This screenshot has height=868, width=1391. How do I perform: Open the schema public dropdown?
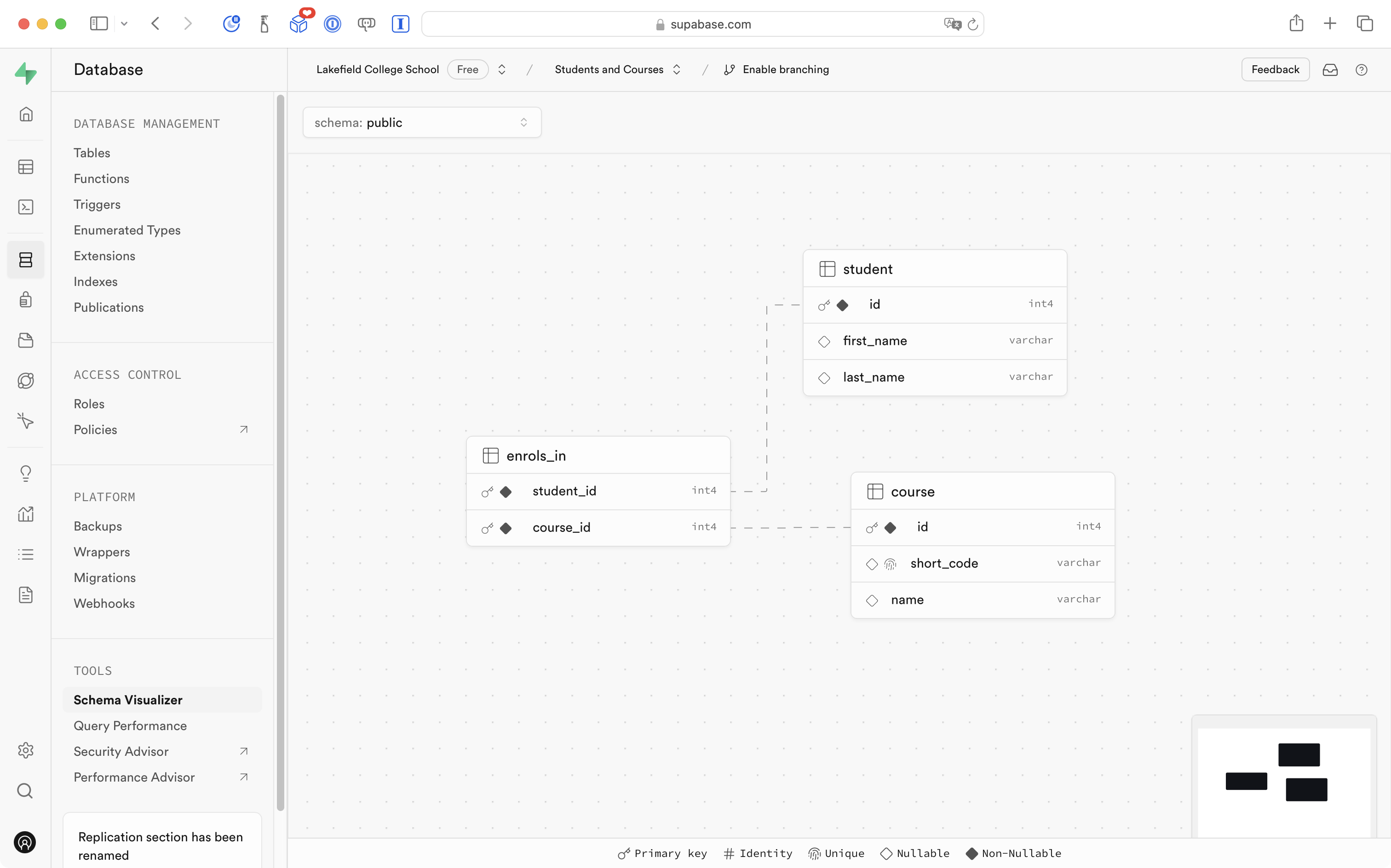pos(421,122)
